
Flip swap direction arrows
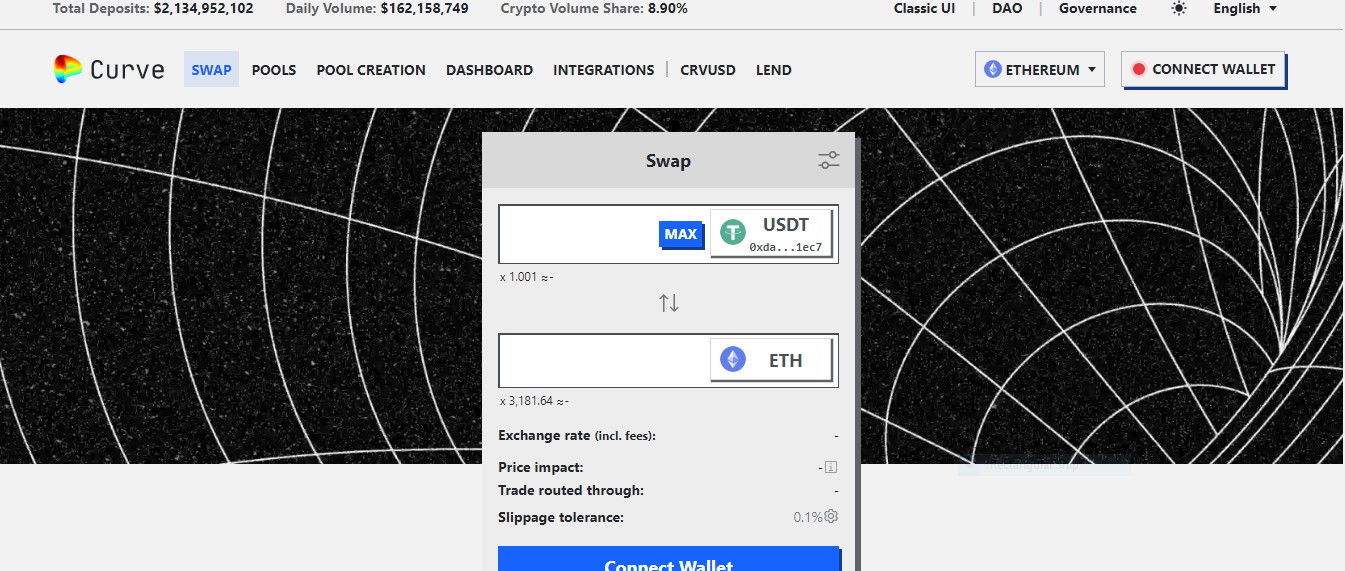click(669, 302)
